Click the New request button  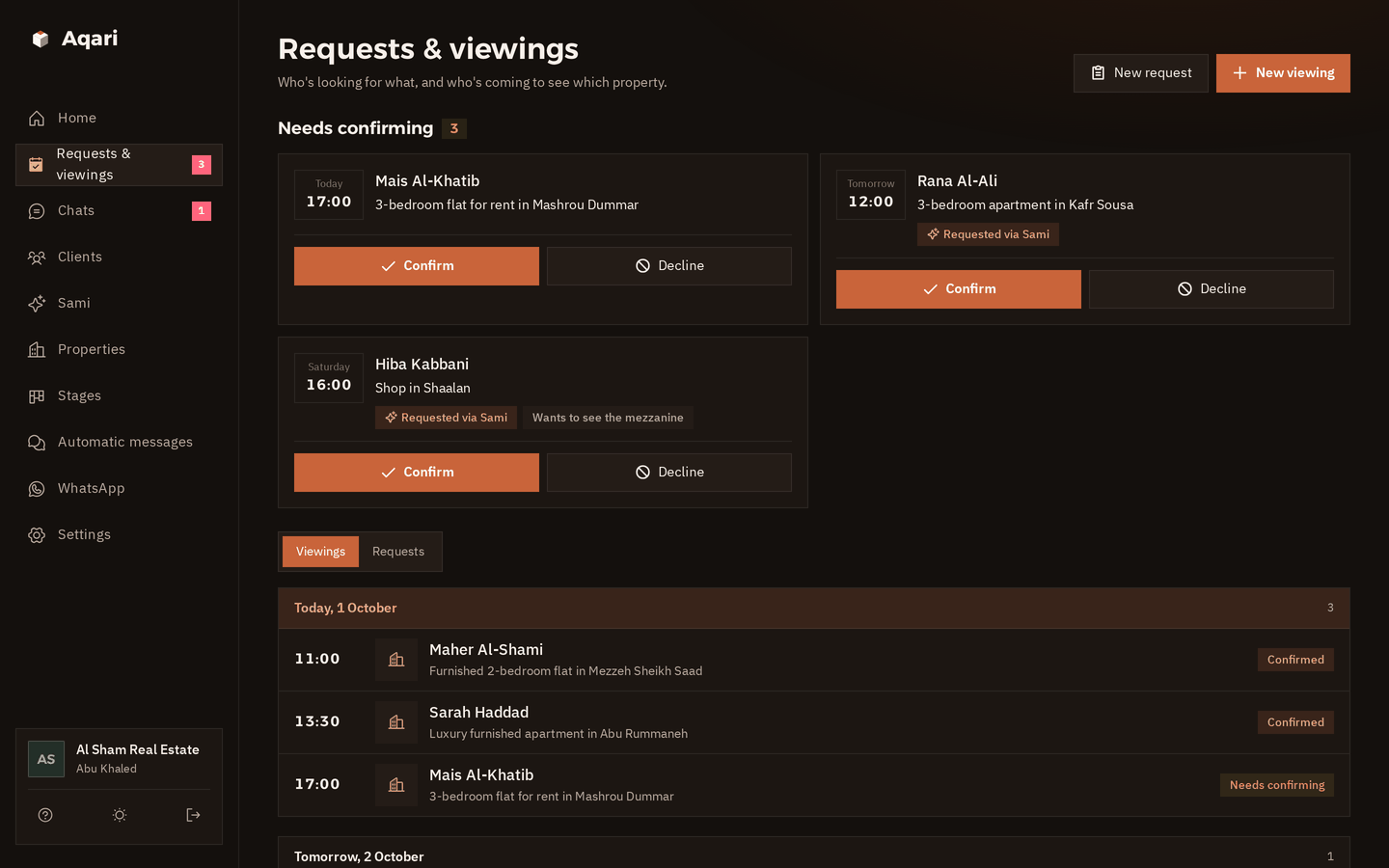pyautogui.click(x=1141, y=73)
